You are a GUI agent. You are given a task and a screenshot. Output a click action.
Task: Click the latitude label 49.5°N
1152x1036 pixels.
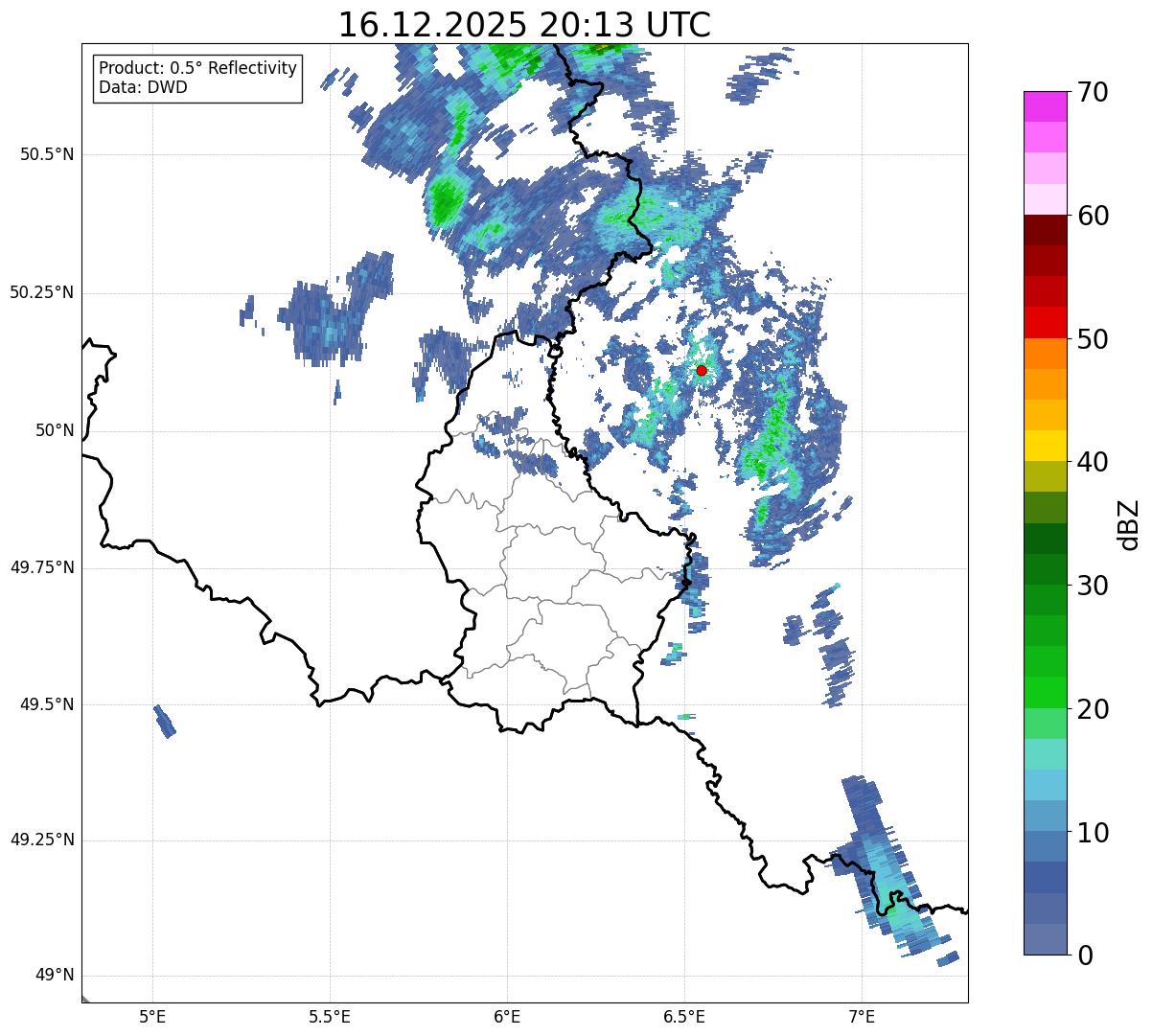pyautogui.click(x=47, y=704)
